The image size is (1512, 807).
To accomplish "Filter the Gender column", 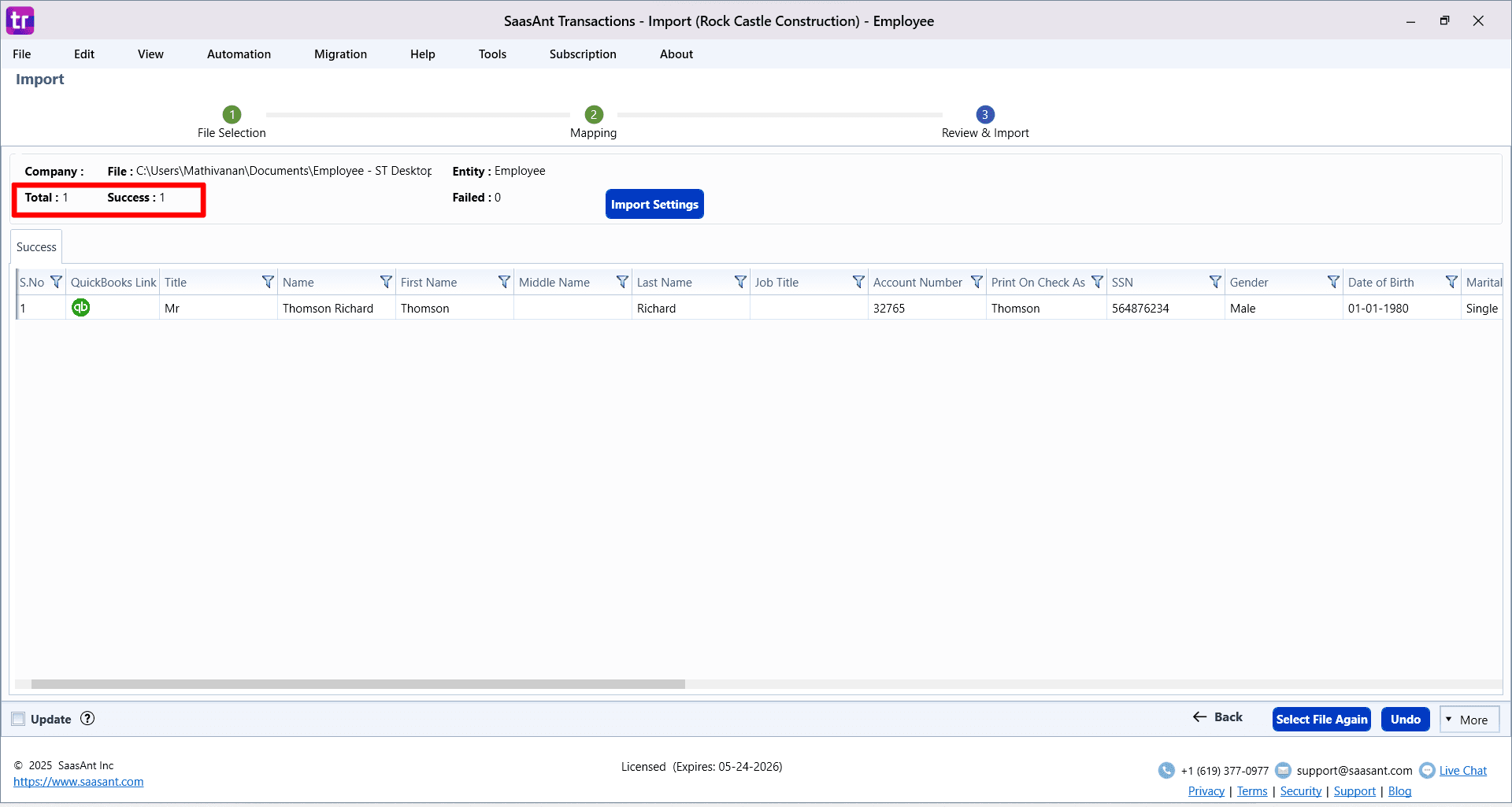I will [x=1333, y=282].
